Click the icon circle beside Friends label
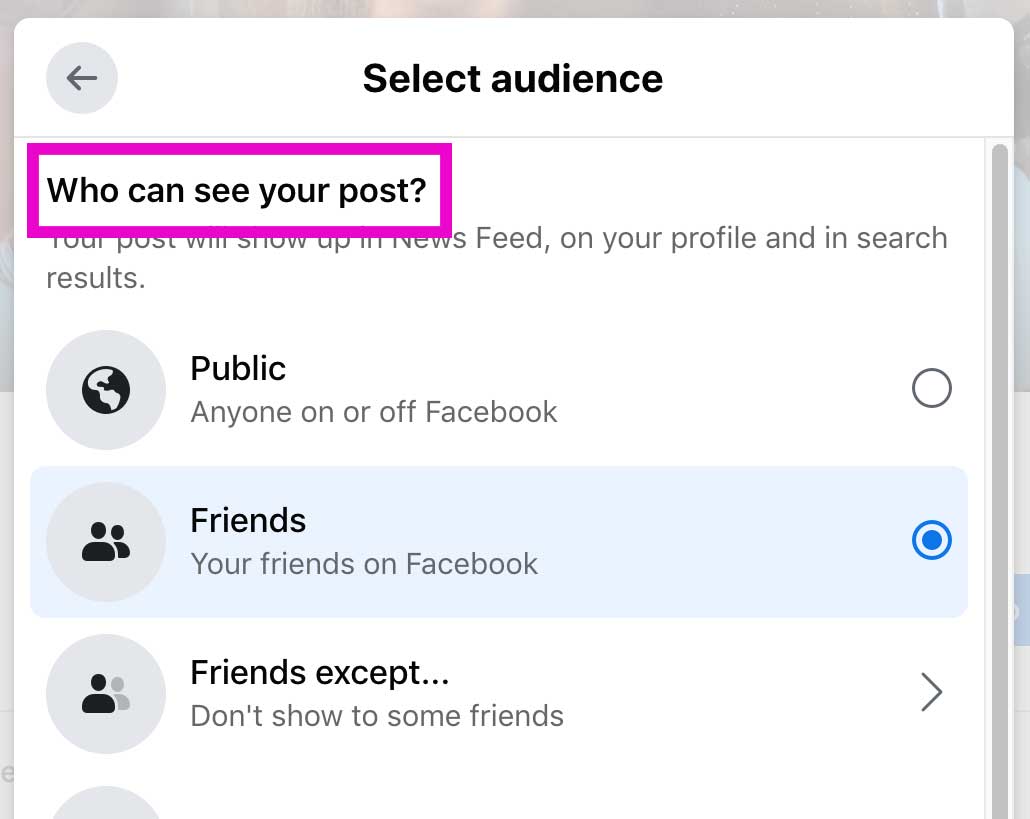This screenshot has width=1030, height=819. 106,541
